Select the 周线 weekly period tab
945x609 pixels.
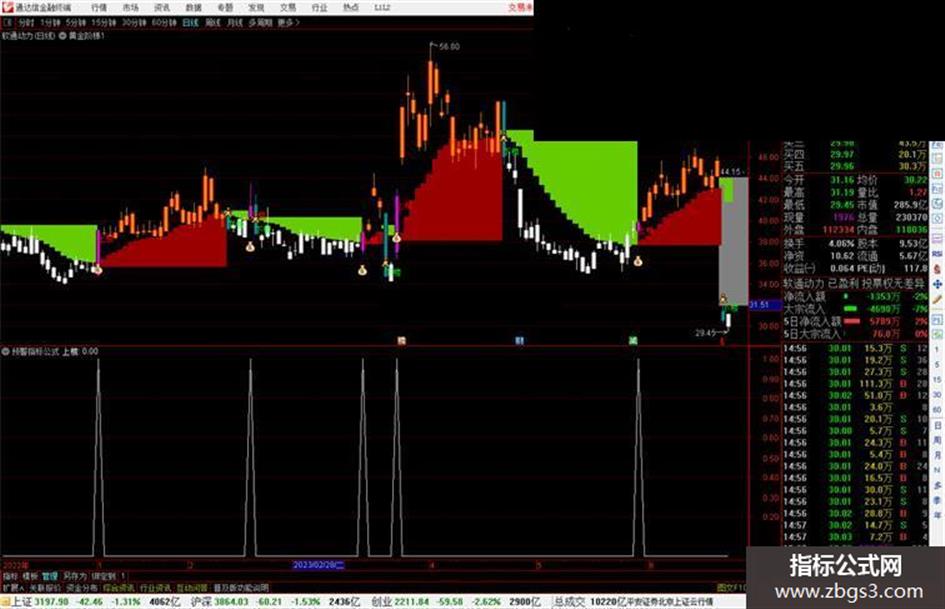click(x=213, y=22)
